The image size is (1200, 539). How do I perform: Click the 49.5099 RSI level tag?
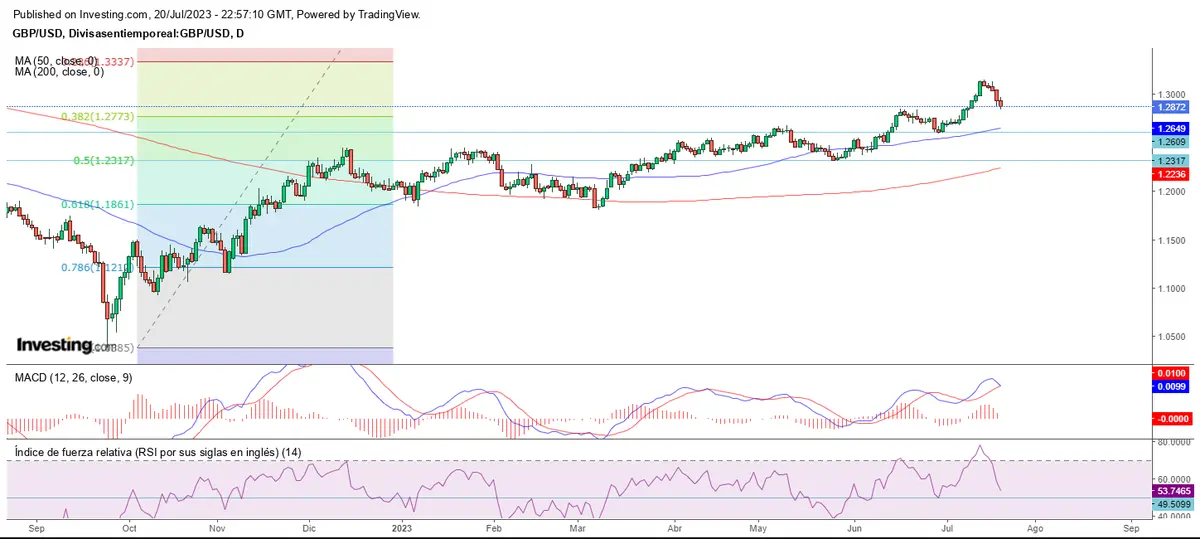[1171, 505]
